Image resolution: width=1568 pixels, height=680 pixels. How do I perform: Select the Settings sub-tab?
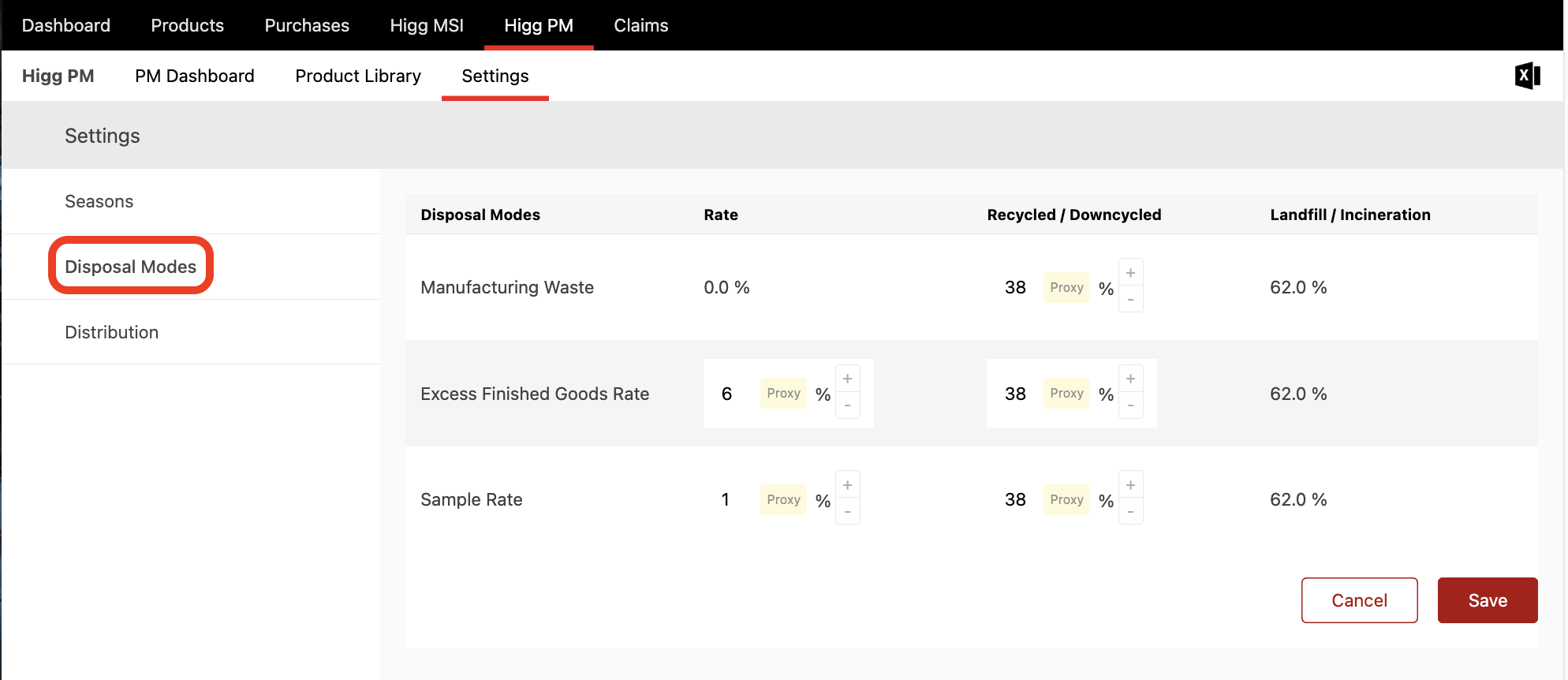point(495,76)
